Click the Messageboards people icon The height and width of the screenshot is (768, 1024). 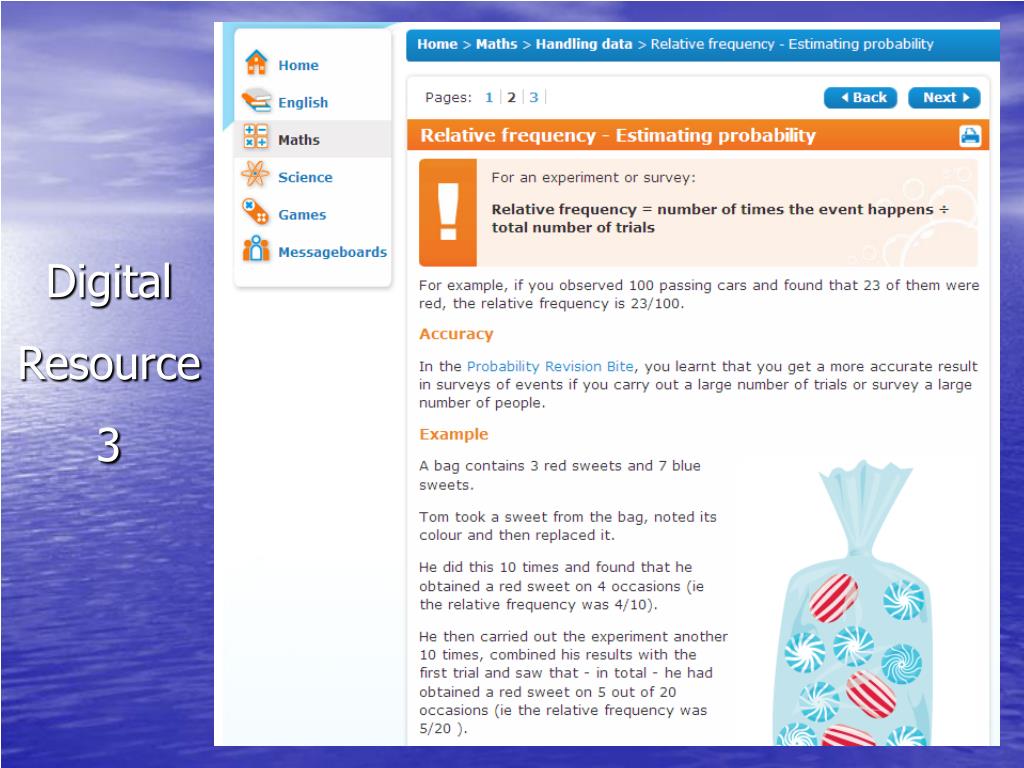pyautogui.click(x=256, y=249)
